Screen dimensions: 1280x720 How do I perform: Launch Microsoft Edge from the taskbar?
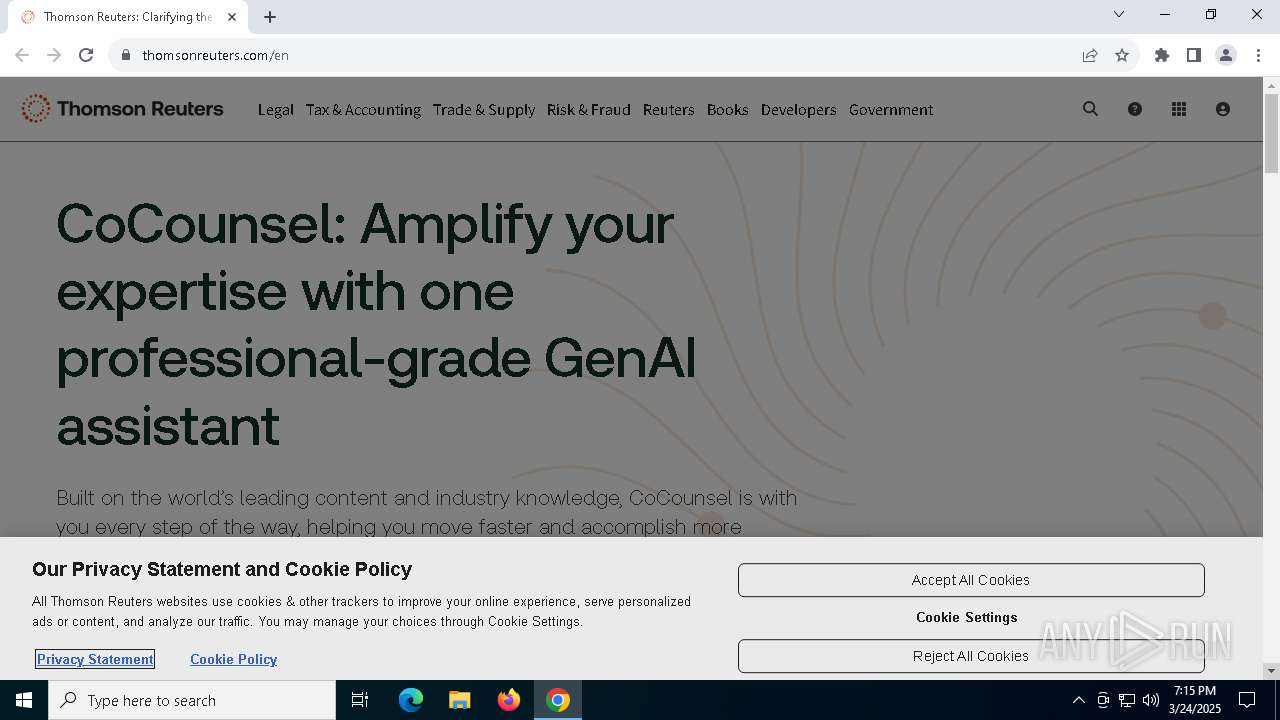pyautogui.click(x=411, y=700)
